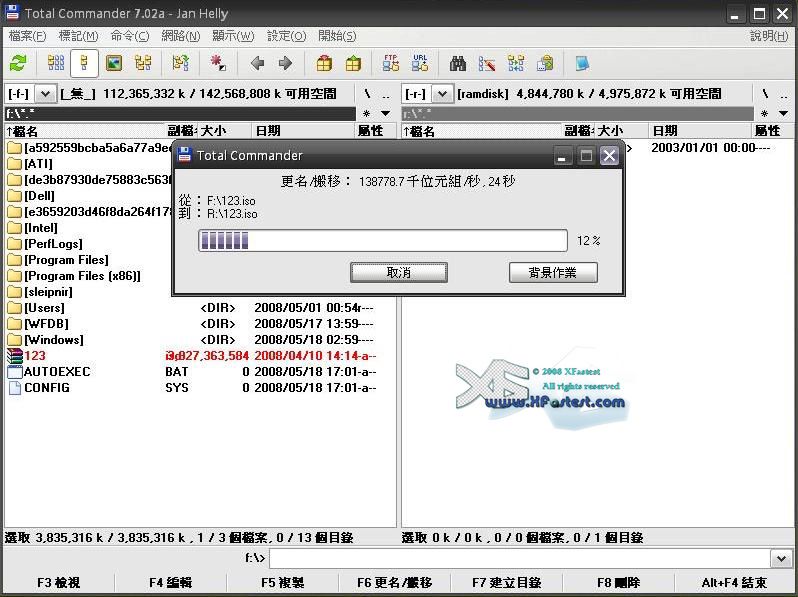
Task: Go to right panel root directory backslash
Action: coord(765,94)
